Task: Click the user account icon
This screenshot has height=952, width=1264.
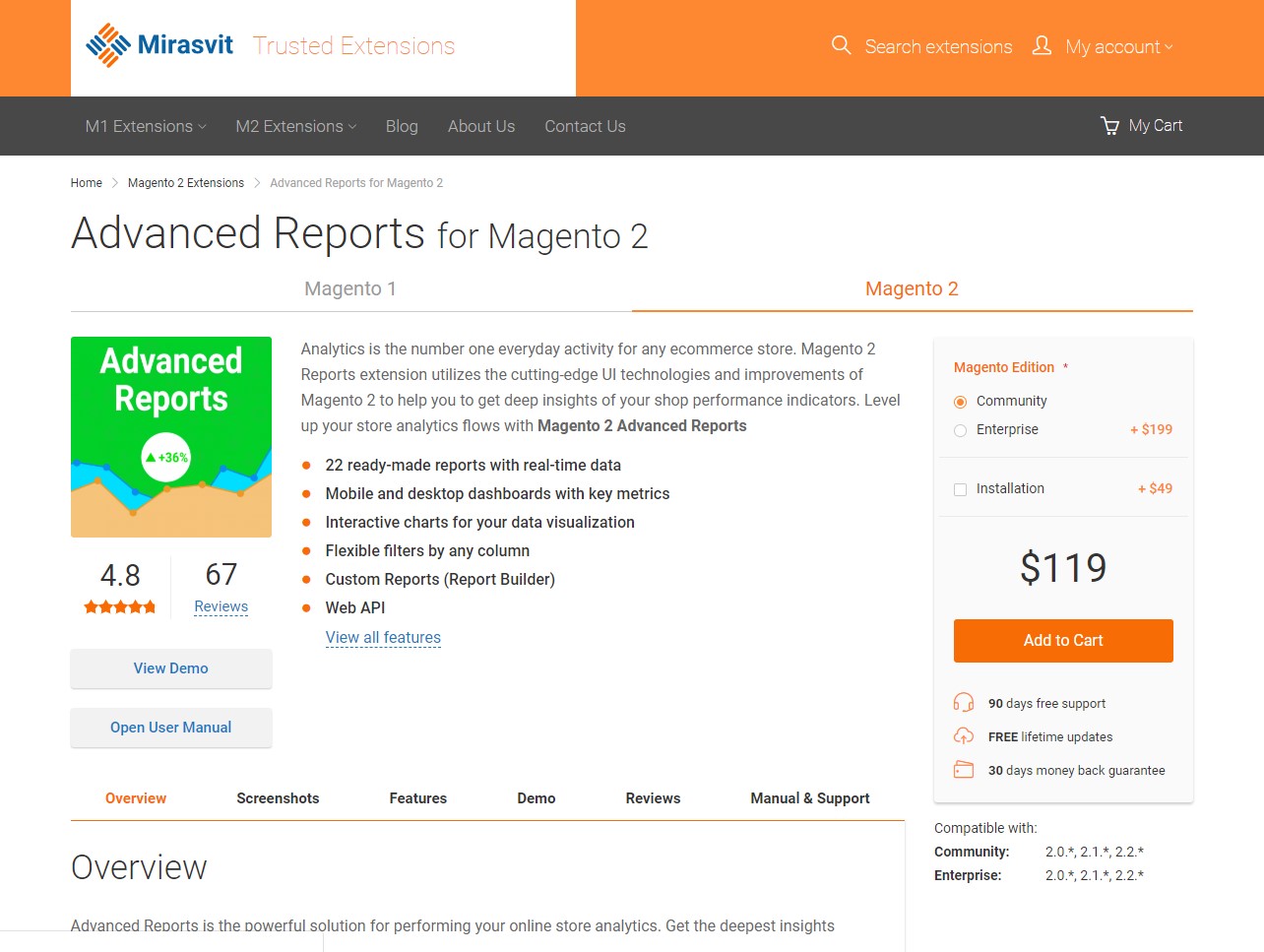Action: click(1042, 45)
